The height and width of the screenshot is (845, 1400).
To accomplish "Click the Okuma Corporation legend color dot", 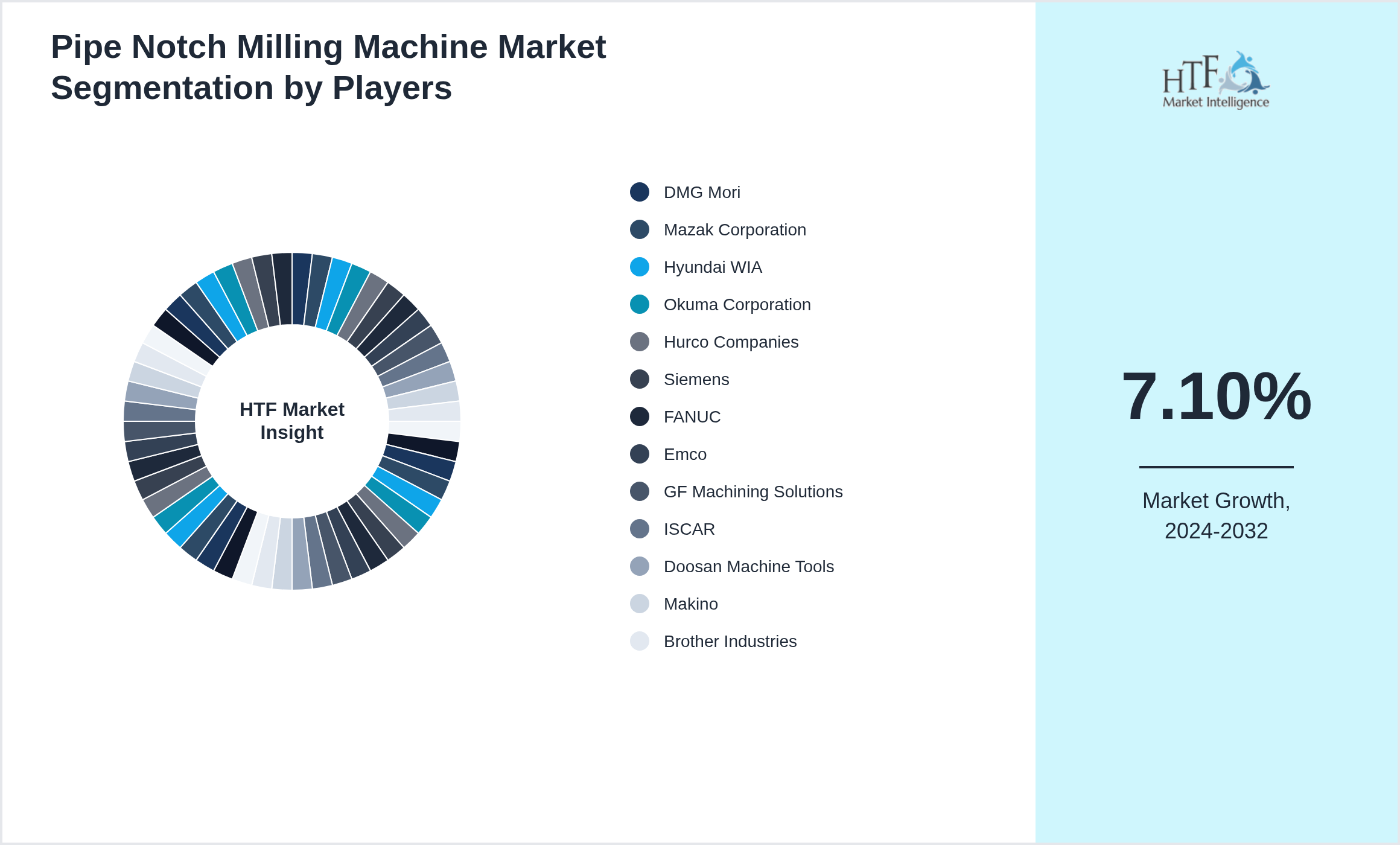I will (640, 304).
